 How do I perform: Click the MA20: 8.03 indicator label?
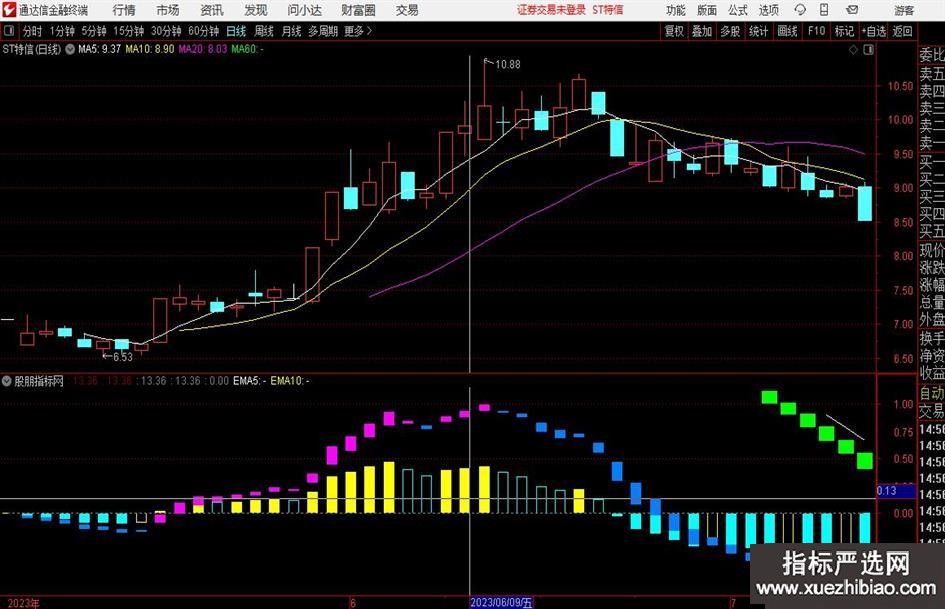[203, 49]
